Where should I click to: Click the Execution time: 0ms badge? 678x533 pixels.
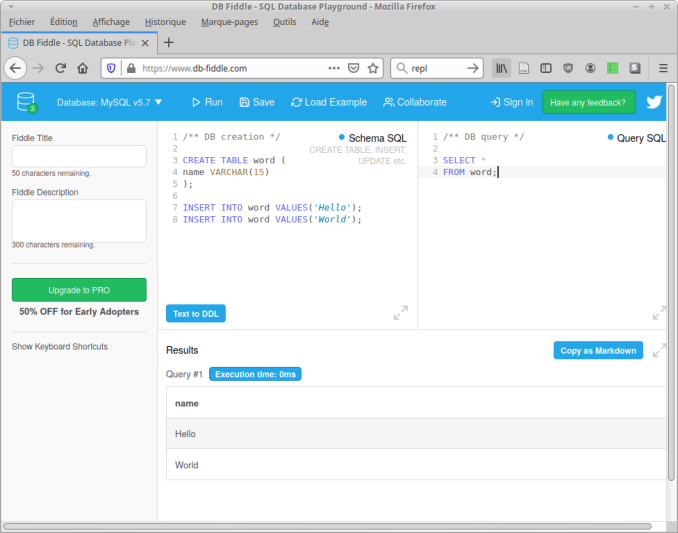(x=255, y=374)
